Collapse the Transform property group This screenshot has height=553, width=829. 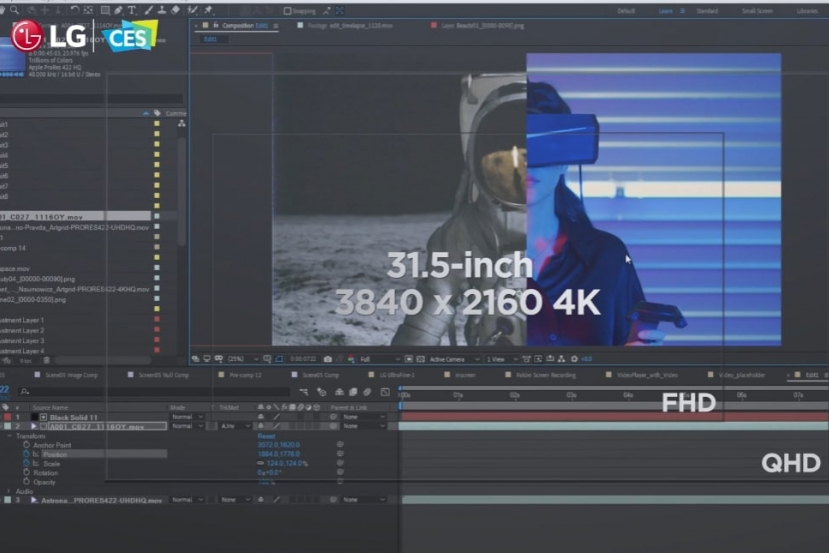point(10,436)
